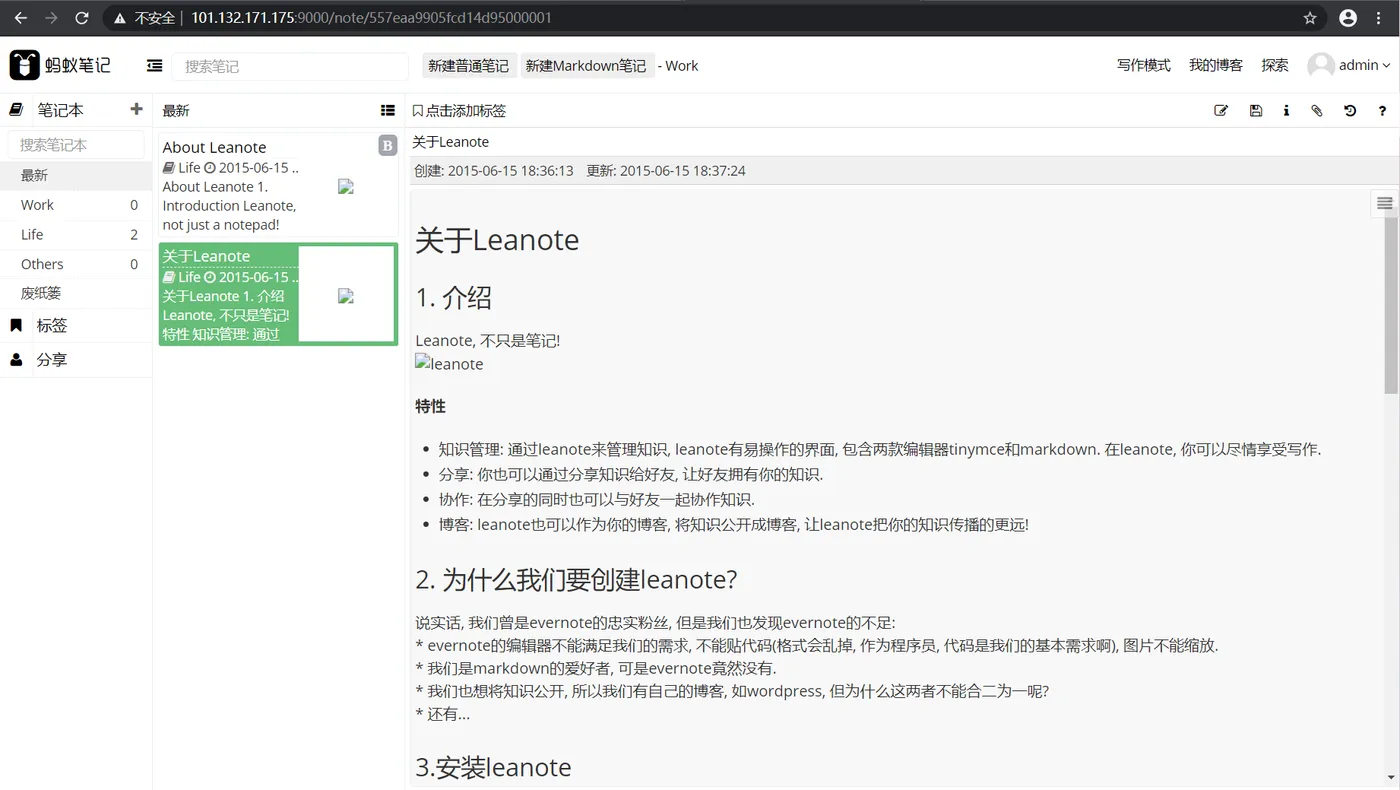Focus the 搜索笔记 search field
This screenshot has width=1400, height=790.
pos(291,66)
